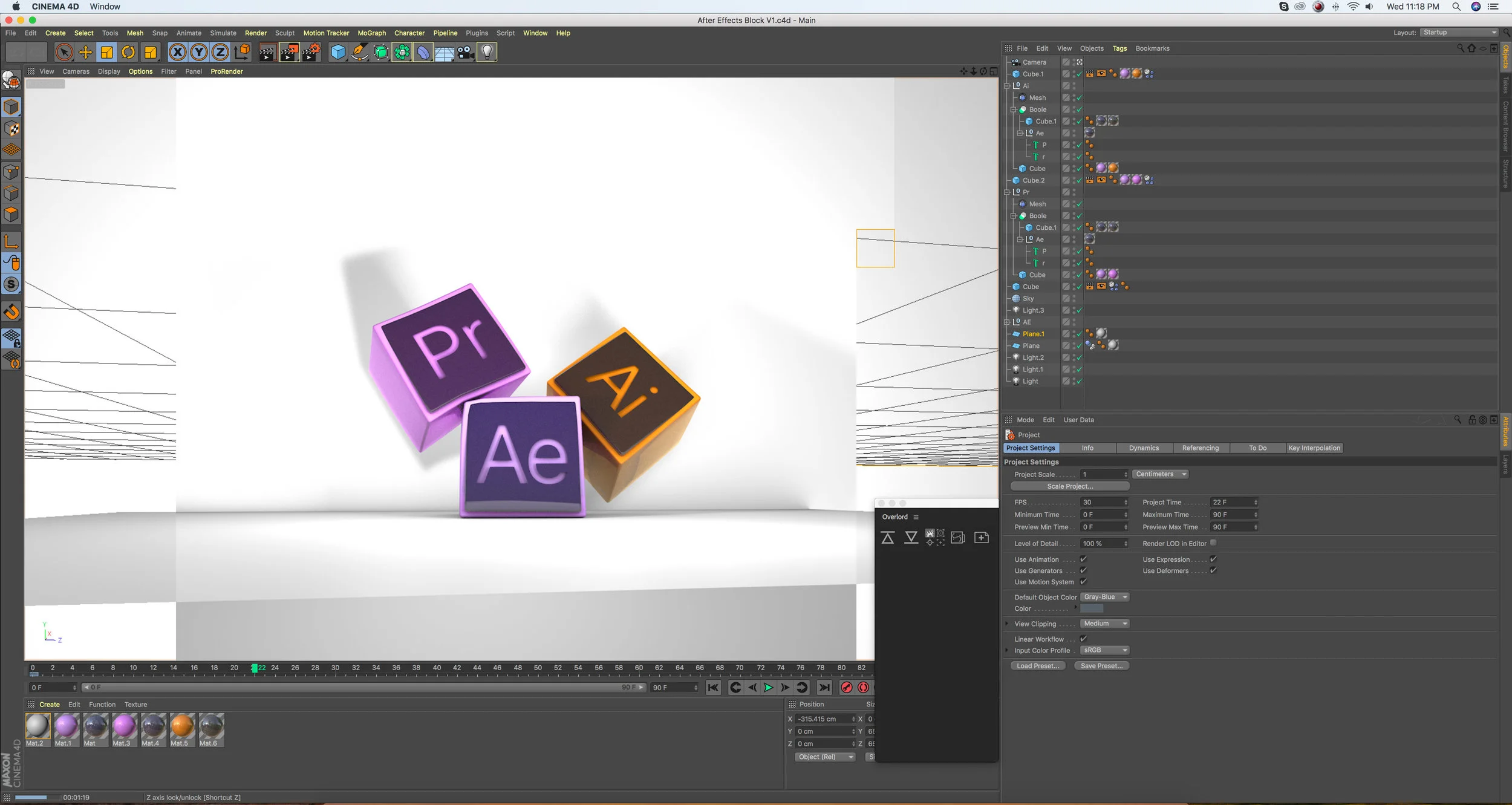The width and height of the screenshot is (1512, 805).
Task: Select the Scale tool
Action: tap(107, 53)
